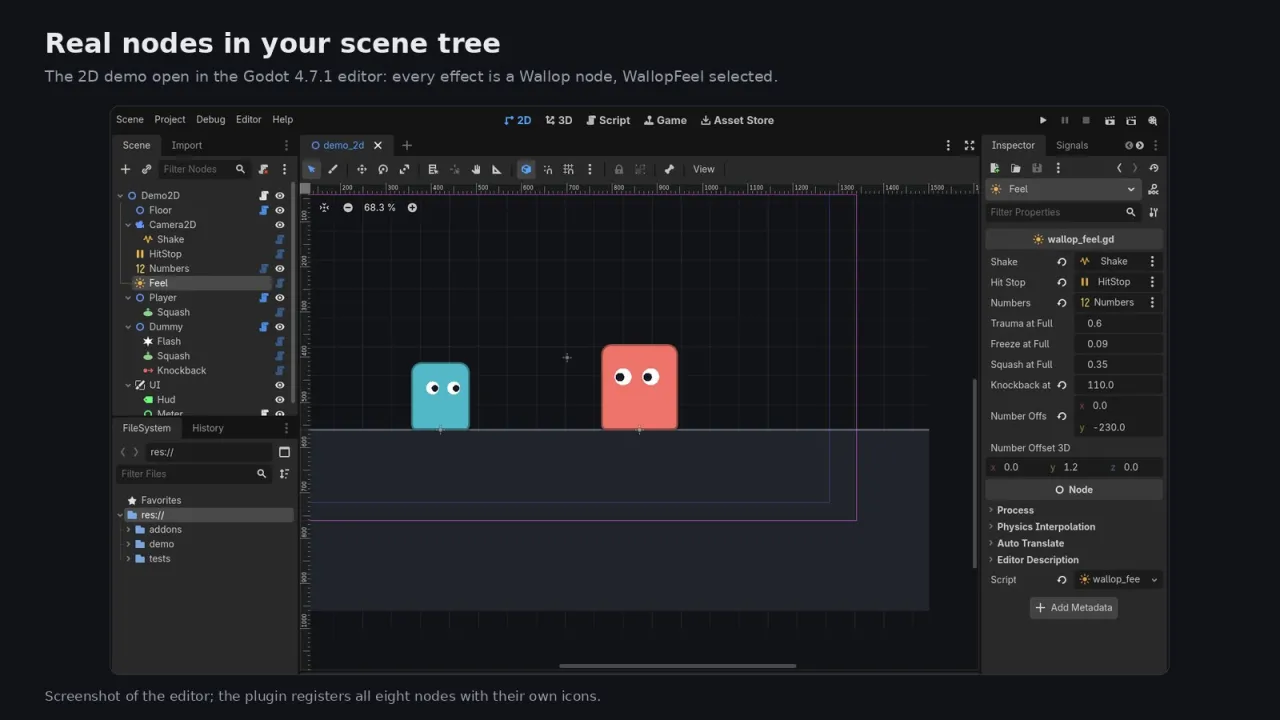This screenshot has width=1280, height=720.
Task: Activate the Scale Mode tool
Action: pyautogui.click(x=404, y=169)
